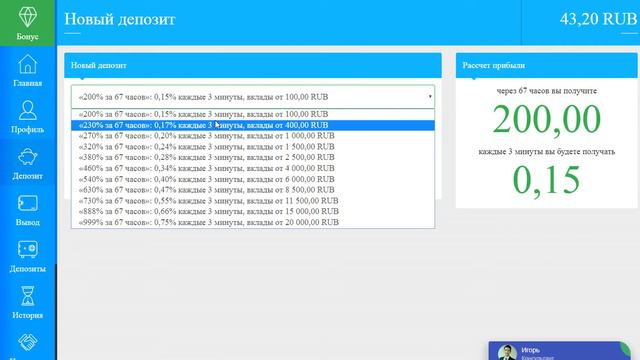Image resolution: width=640 pixels, height=360 pixels.
Task: Choose «540% за 67 часов» plan
Action: point(253,179)
